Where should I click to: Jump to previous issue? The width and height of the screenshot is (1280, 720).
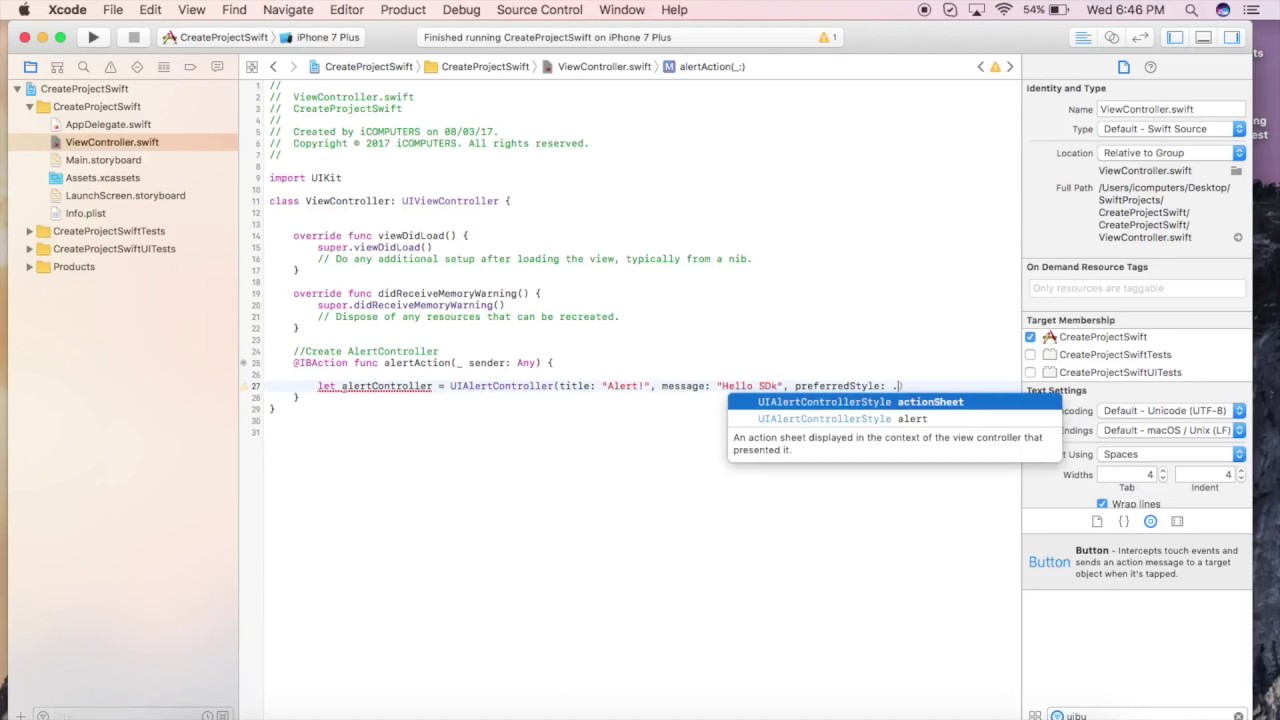[981, 67]
